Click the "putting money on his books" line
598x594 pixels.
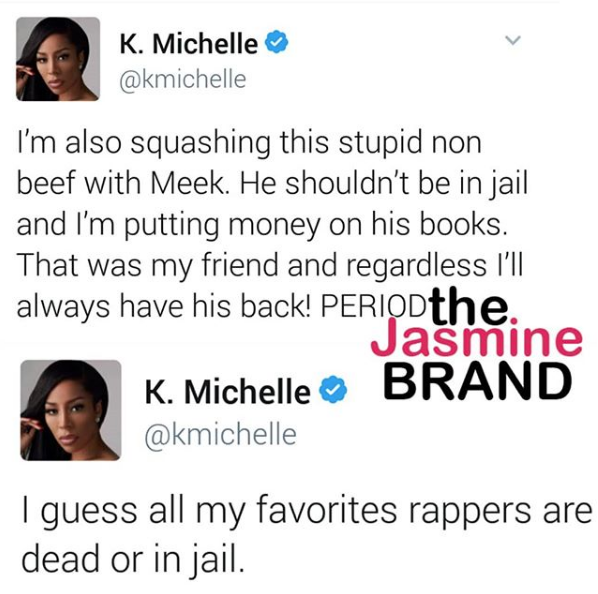pos(262,225)
